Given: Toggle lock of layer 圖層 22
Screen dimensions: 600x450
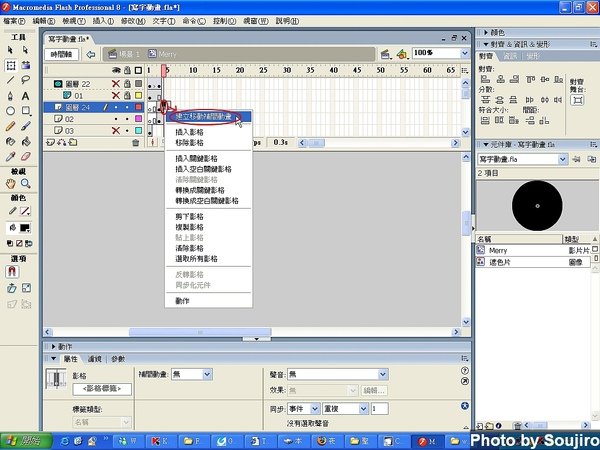Looking at the screenshot, I should click(x=127, y=83).
